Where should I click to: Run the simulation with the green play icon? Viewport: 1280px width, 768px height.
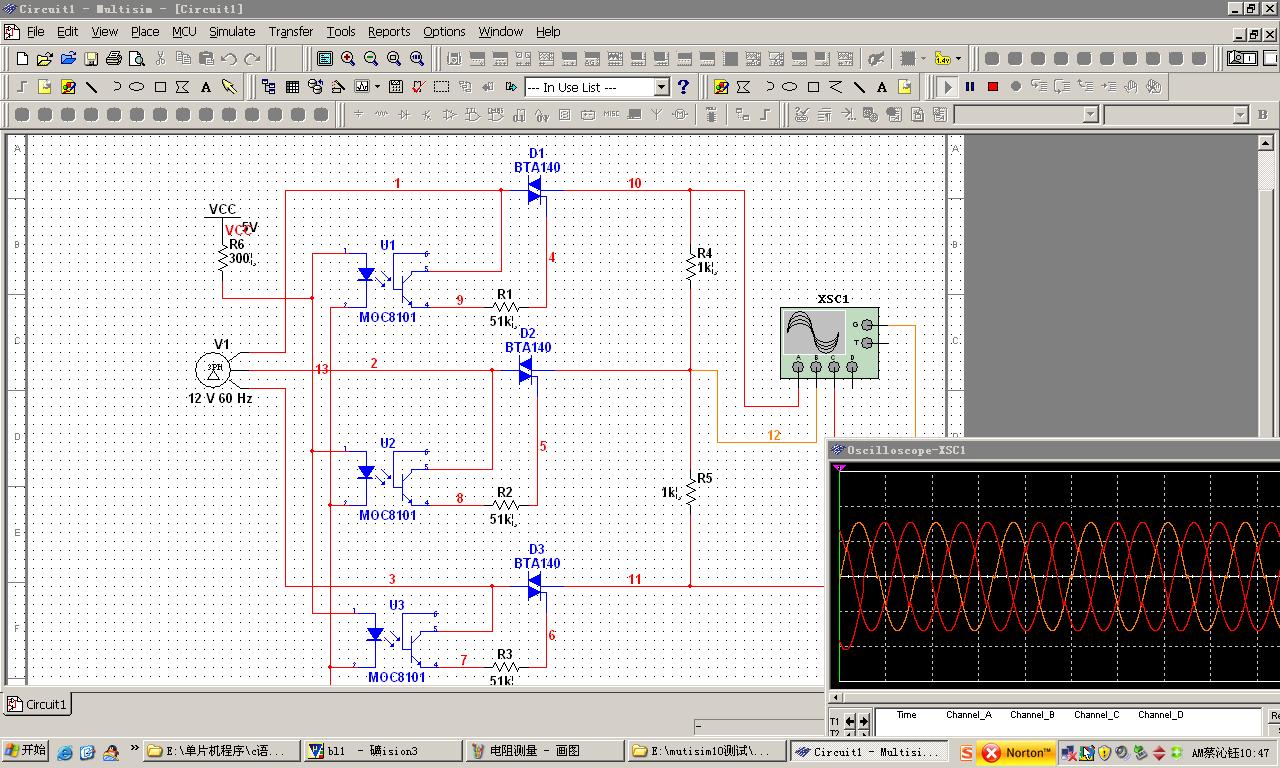click(947, 86)
